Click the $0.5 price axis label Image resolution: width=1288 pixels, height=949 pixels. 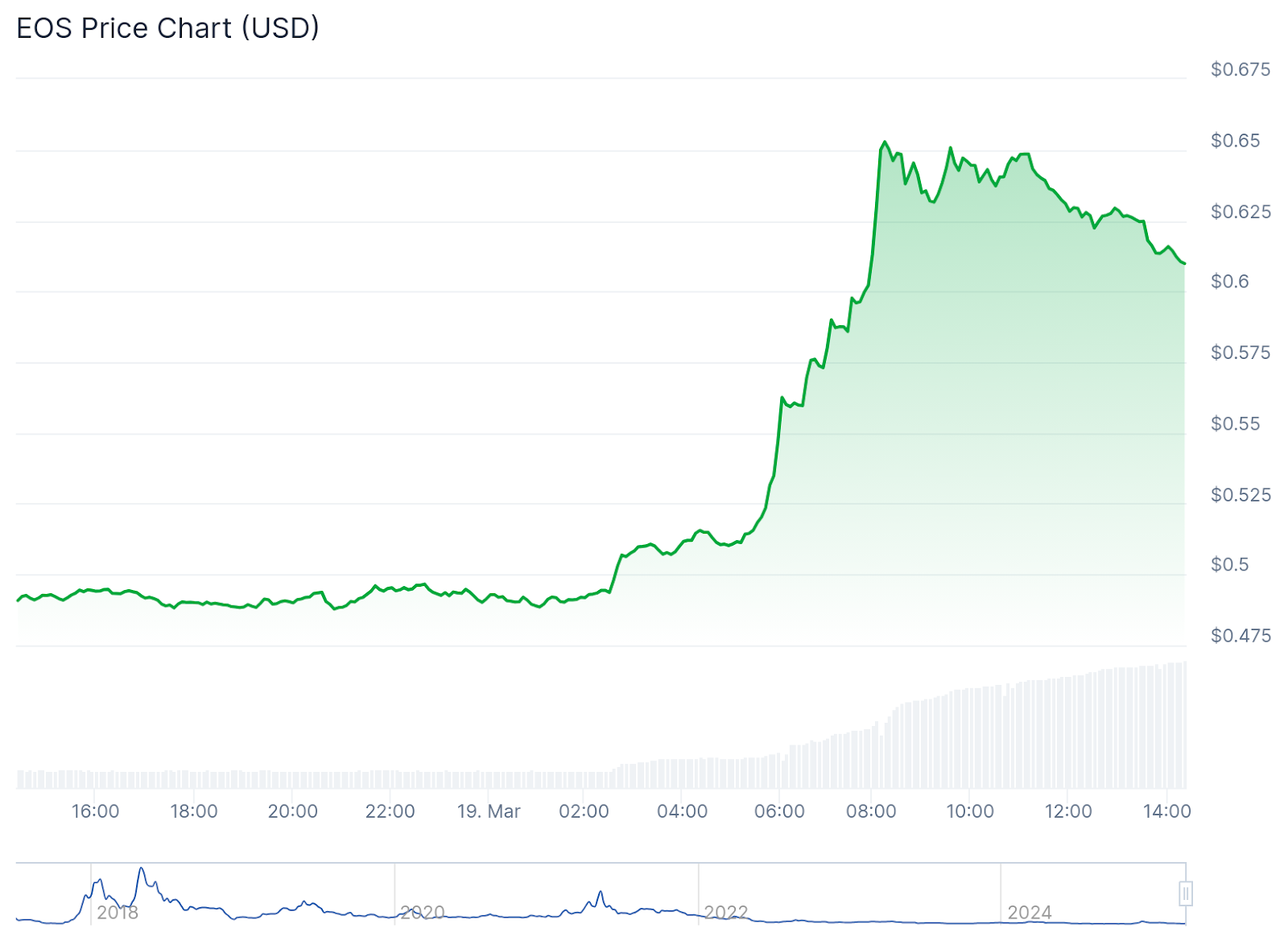click(1229, 565)
